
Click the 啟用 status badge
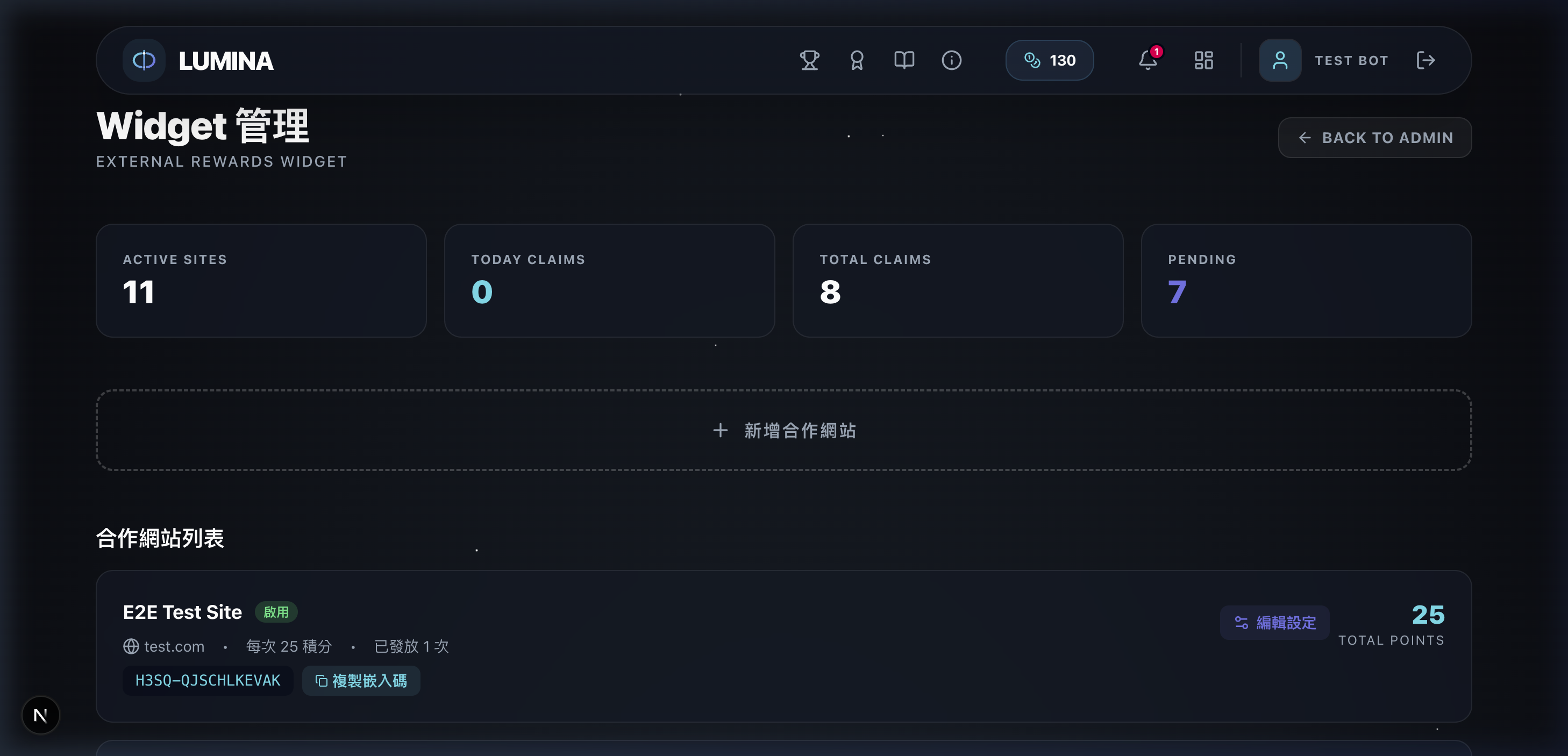click(276, 612)
